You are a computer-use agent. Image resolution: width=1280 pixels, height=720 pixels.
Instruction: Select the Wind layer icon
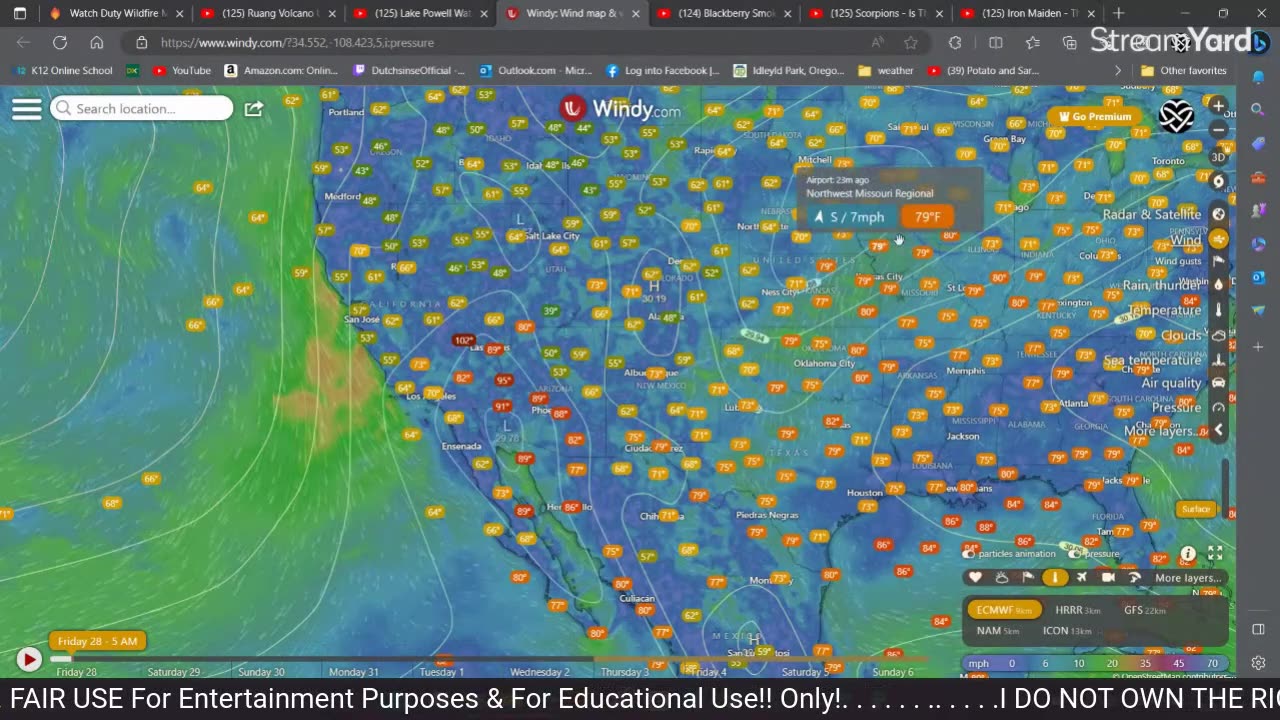coord(1218,239)
